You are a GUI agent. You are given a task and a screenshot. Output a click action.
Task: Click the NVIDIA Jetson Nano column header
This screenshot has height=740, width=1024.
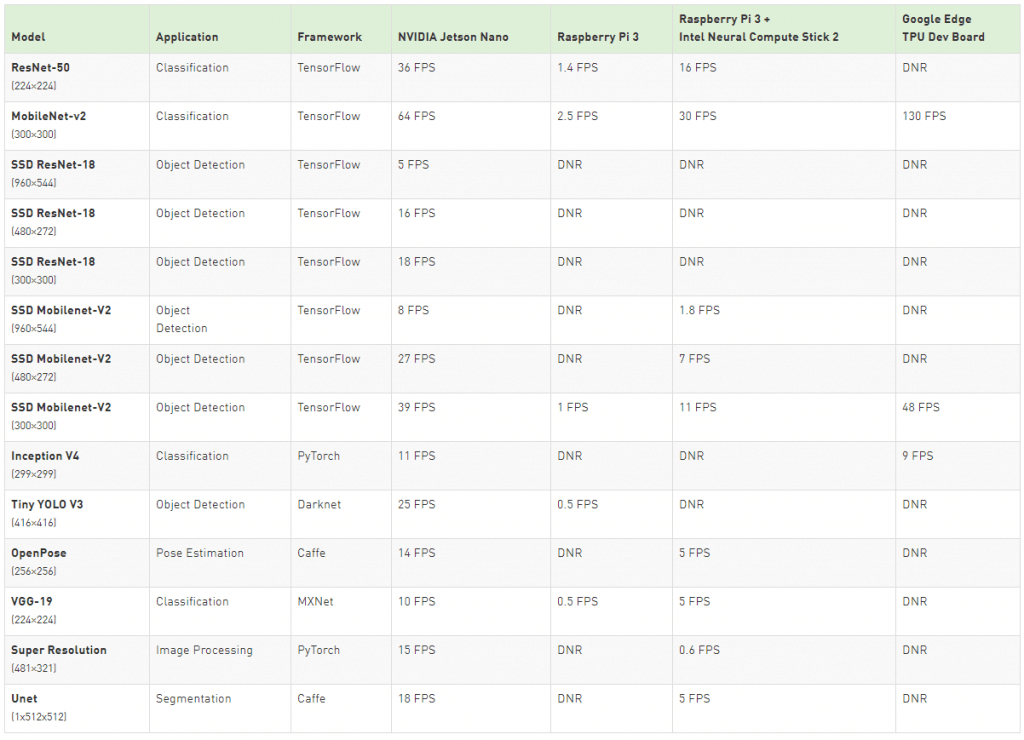(x=453, y=37)
